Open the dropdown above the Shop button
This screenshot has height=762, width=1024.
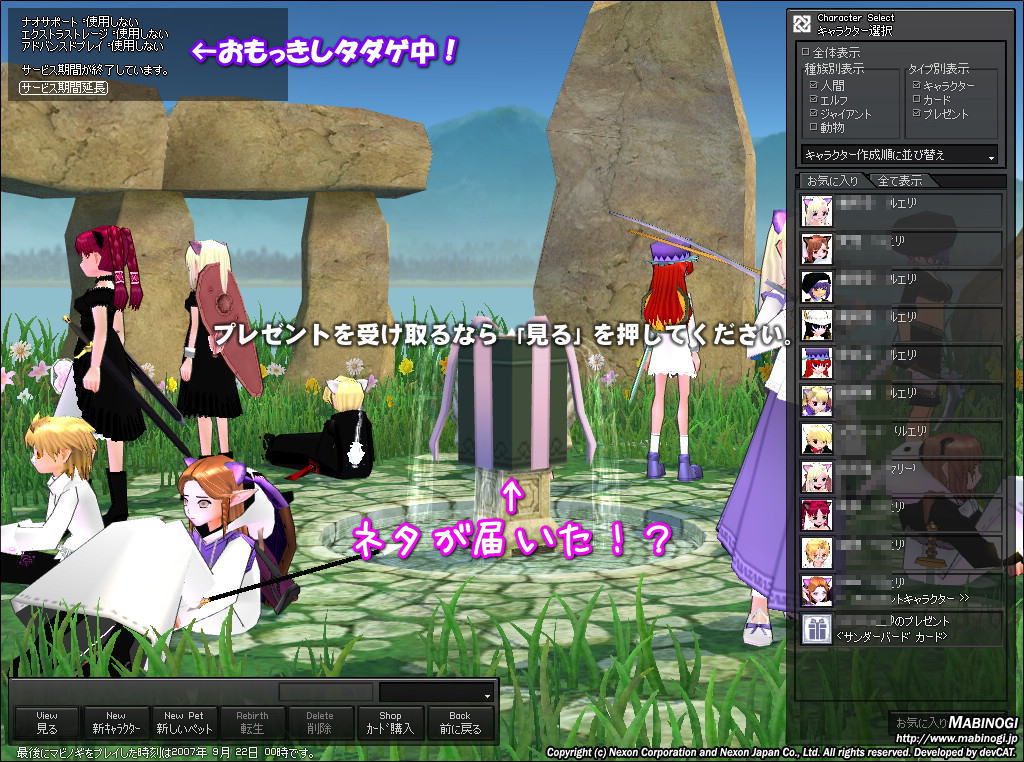[x=437, y=692]
